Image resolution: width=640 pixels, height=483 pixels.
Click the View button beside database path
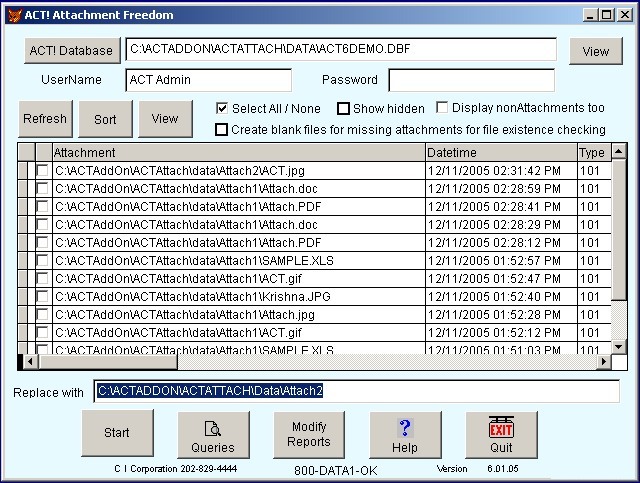point(596,51)
